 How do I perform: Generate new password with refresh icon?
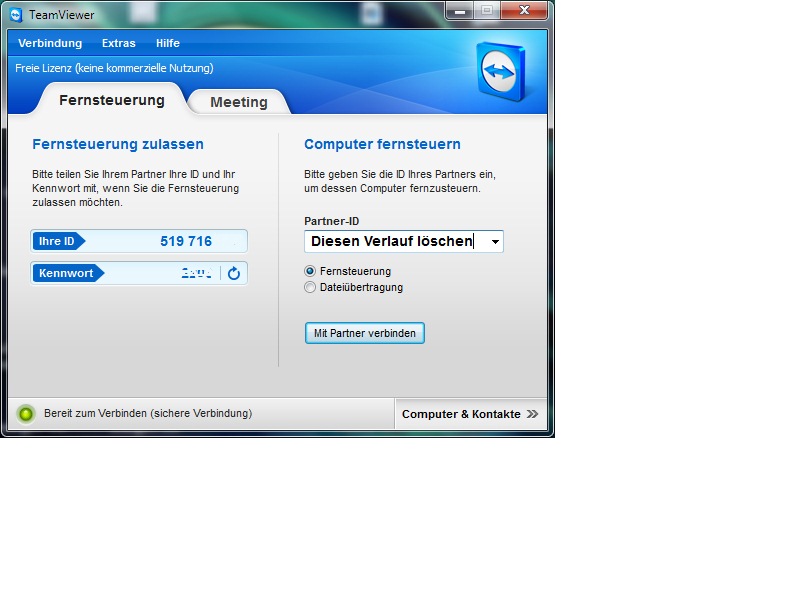click(234, 273)
